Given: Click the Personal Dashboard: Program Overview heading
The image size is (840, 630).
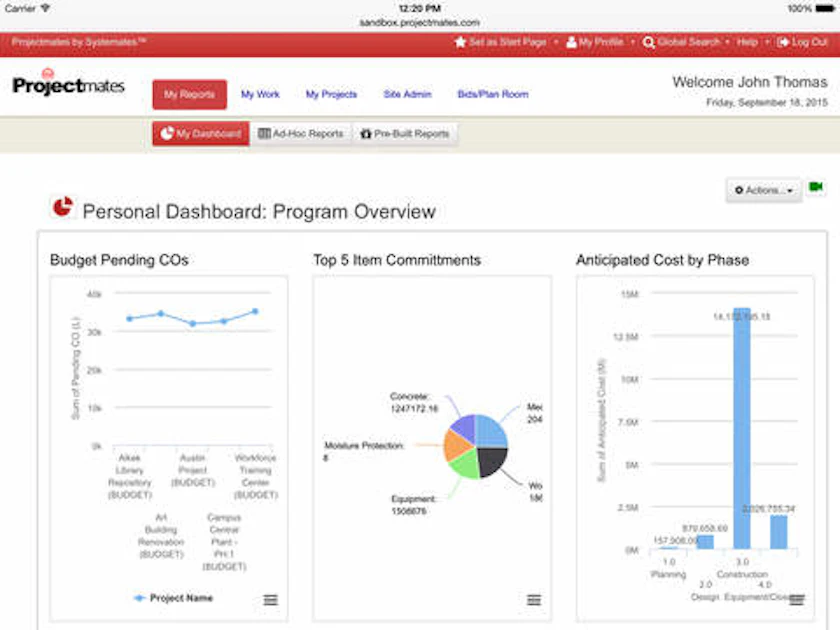Looking at the screenshot, I should [259, 212].
